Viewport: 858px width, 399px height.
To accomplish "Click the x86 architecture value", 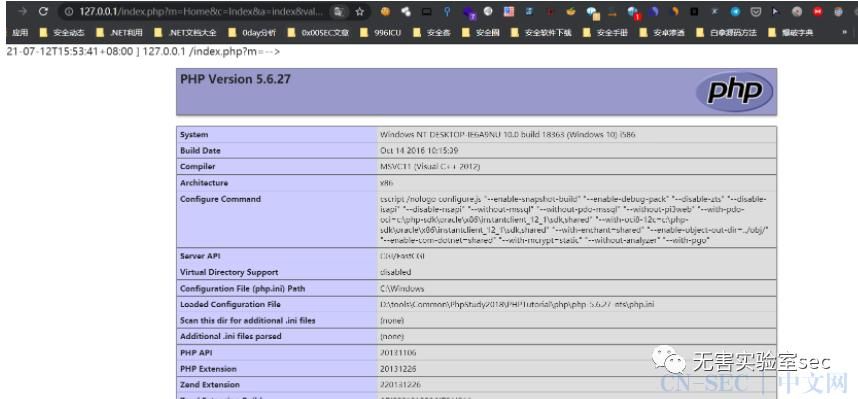I will (x=386, y=183).
